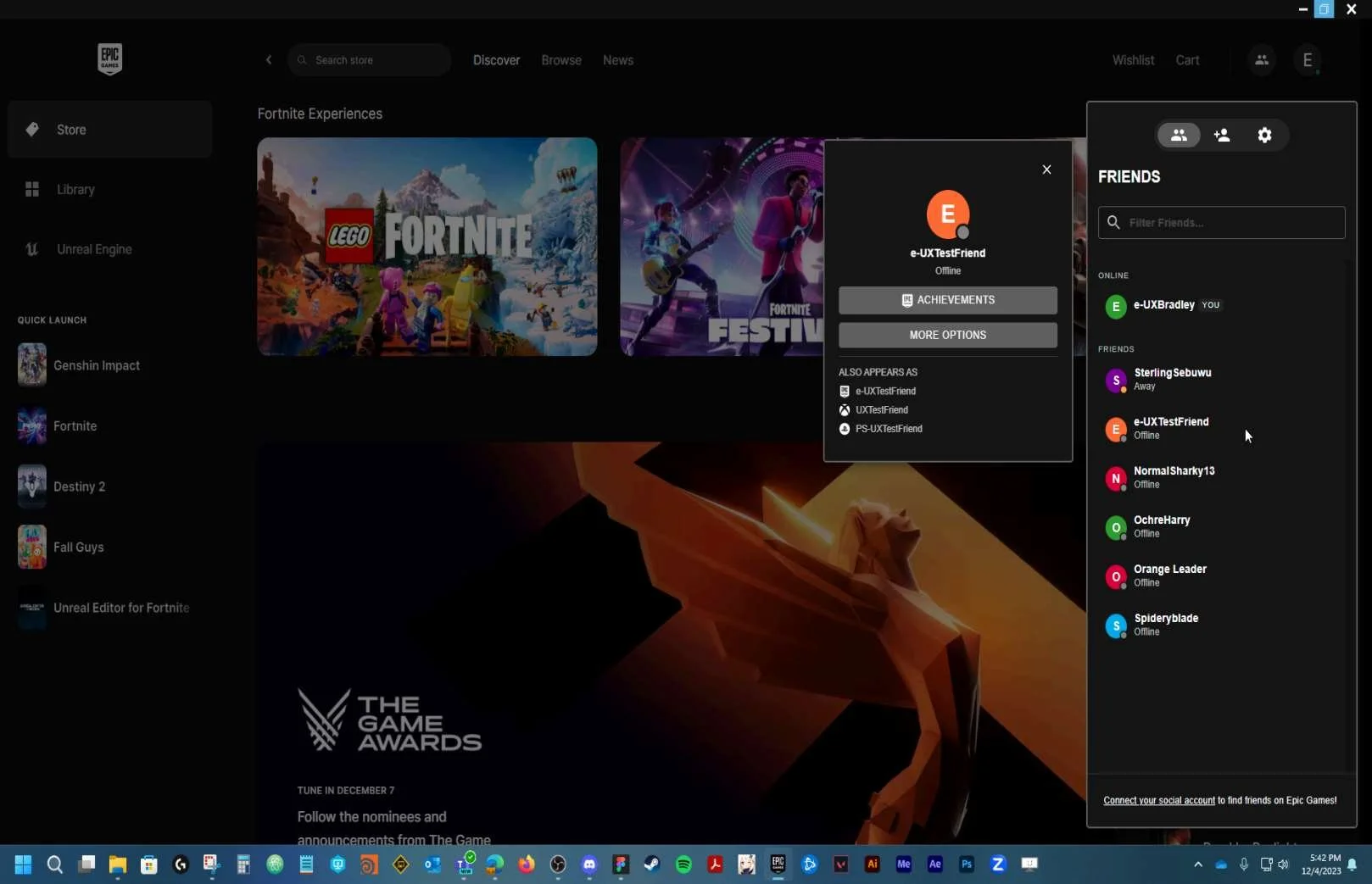Viewport: 1372px width, 884px height.
Task: Open the Windows Start menu
Action: click(x=23, y=865)
